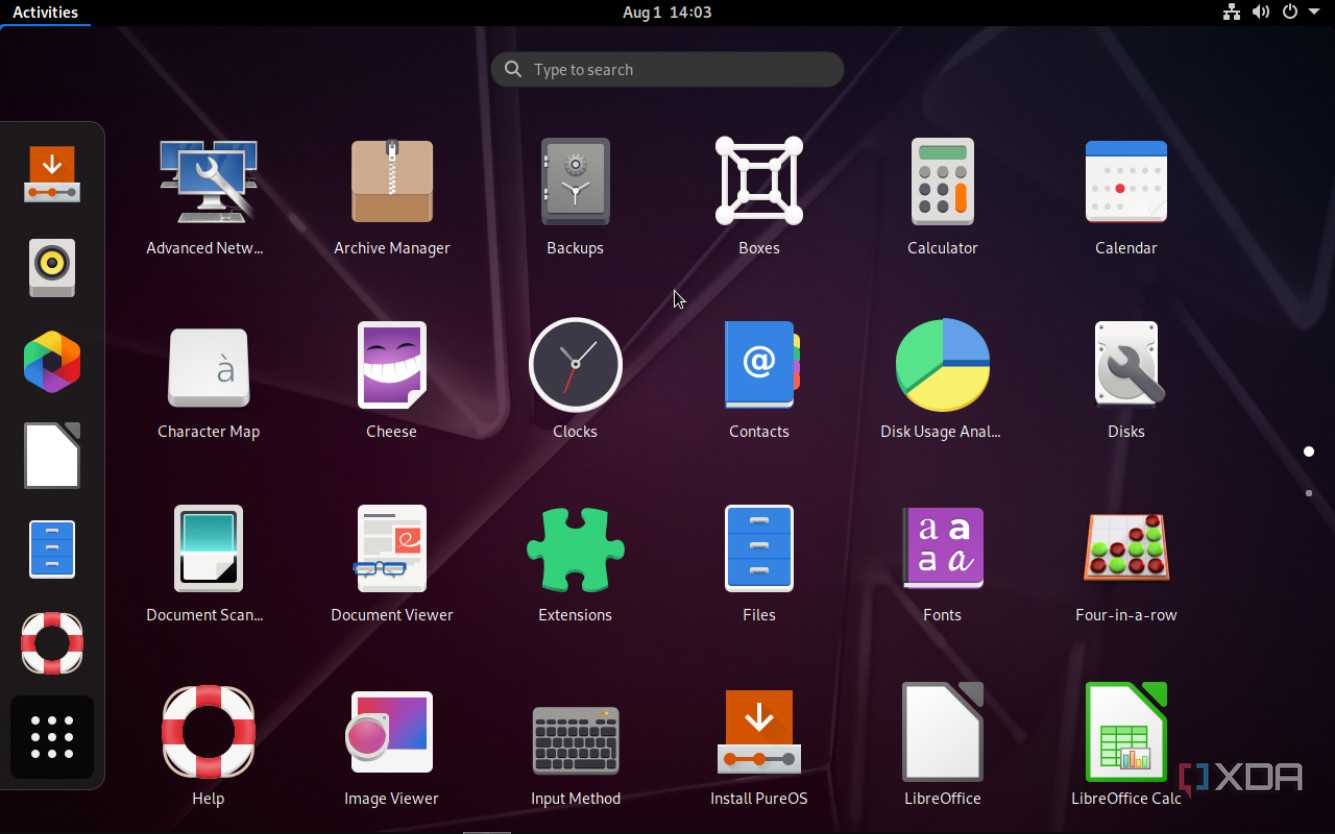Click the lifebuoy Help icon in the dock

[52, 643]
